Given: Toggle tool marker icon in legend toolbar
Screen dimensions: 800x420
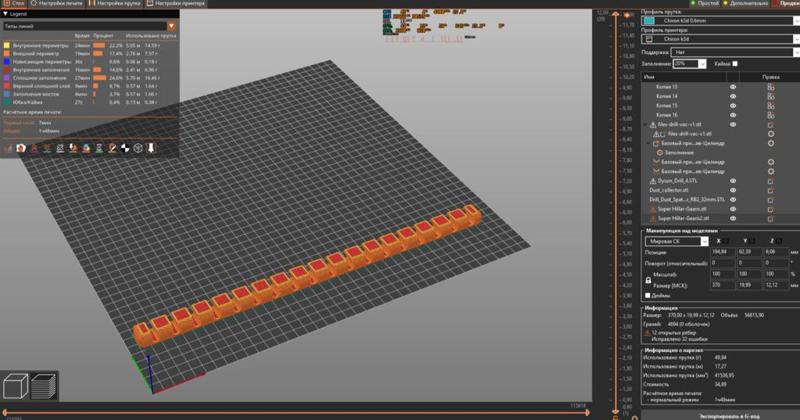Looking at the screenshot, I should [x=151, y=149].
